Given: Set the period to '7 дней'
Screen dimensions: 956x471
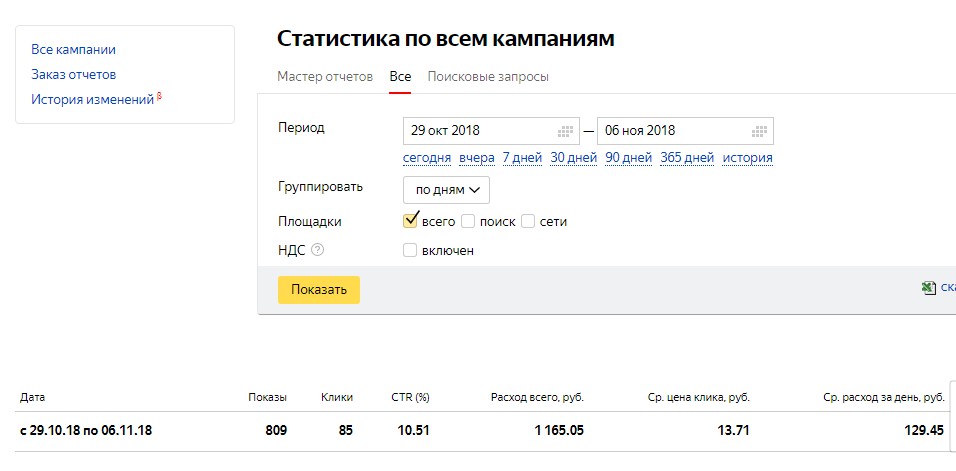Looking at the screenshot, I should 522,158.
